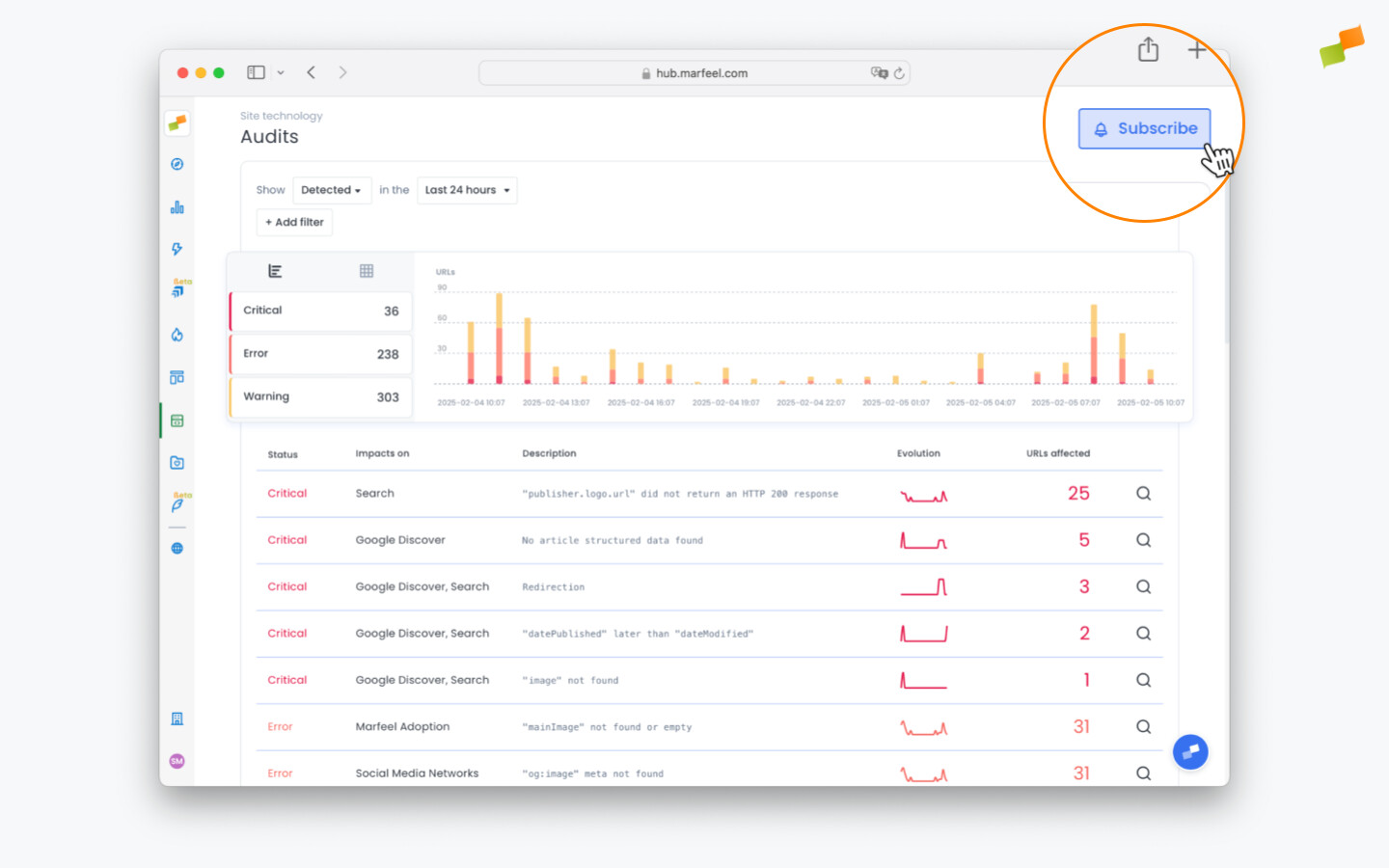Select the currently active Audits sidebar icon
The width and height of the screenshot is (1389, 868).
tap(177, 420)
